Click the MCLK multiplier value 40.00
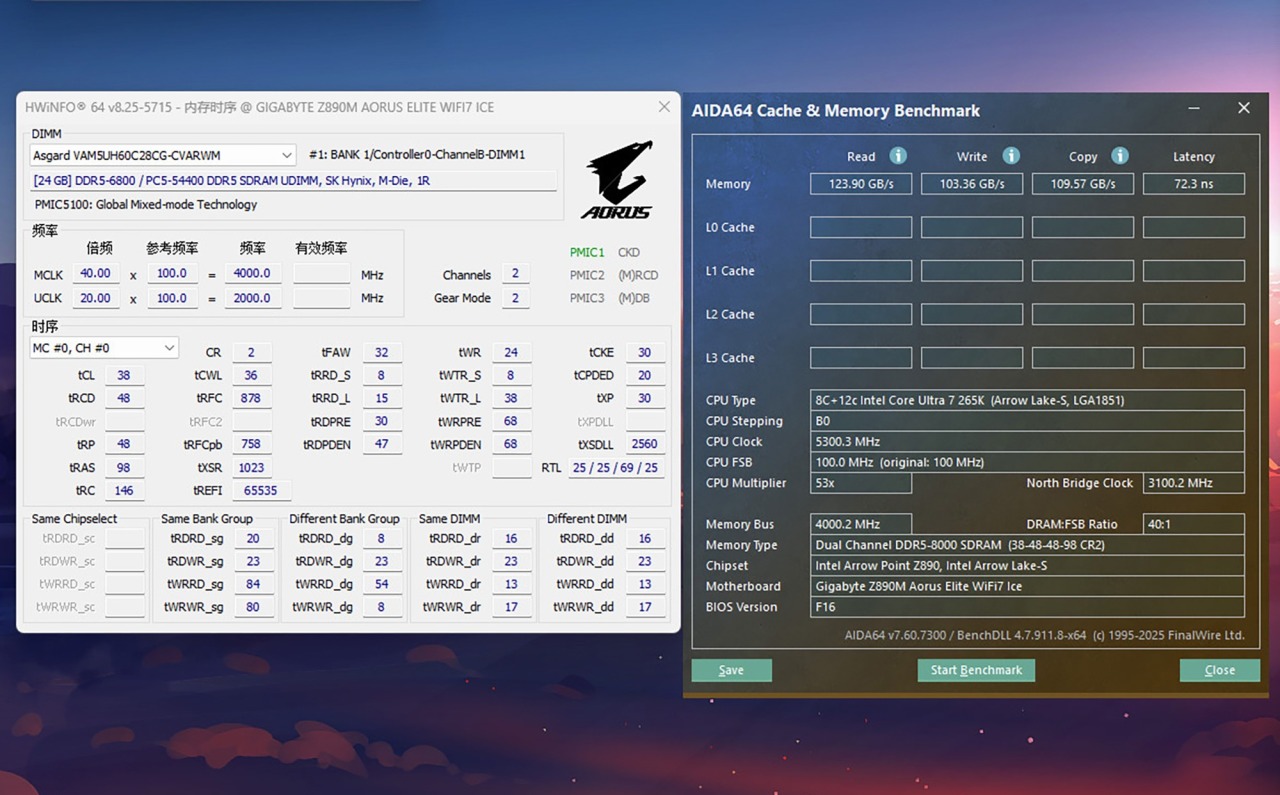This screenshot has width=1280, height=795. tap(96, 274)
